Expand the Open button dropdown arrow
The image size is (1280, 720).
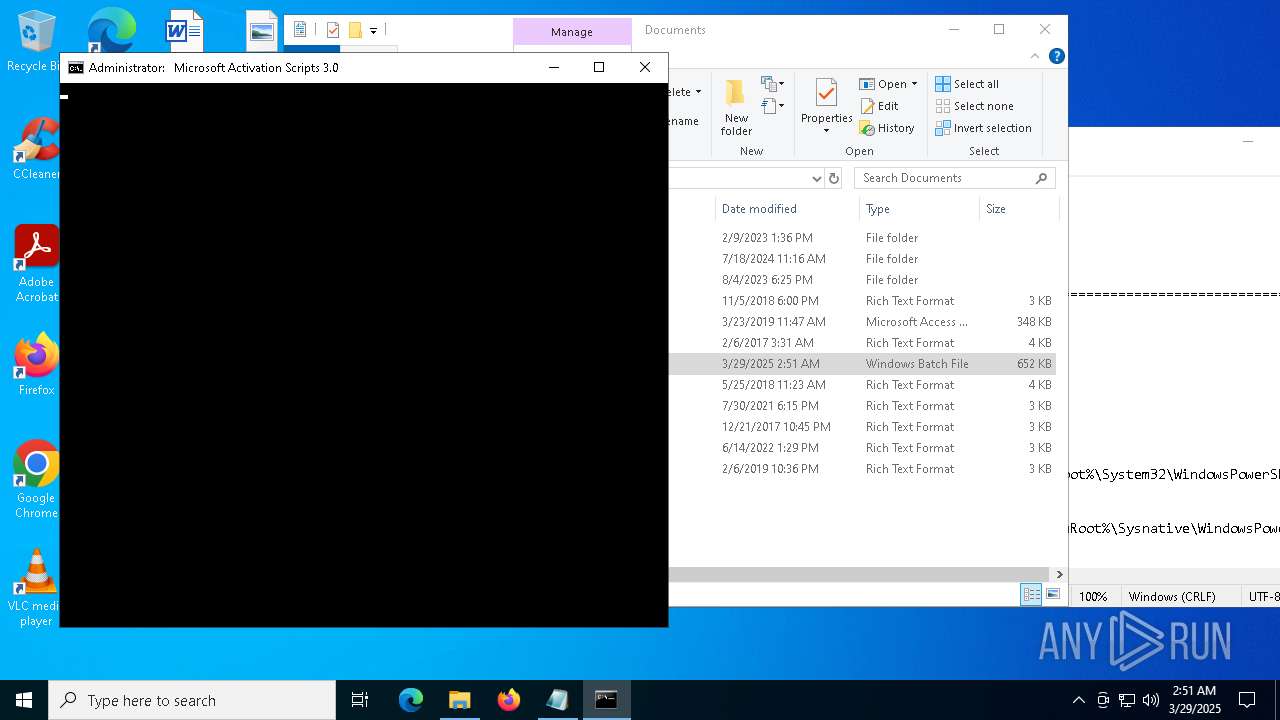[914, 84]
